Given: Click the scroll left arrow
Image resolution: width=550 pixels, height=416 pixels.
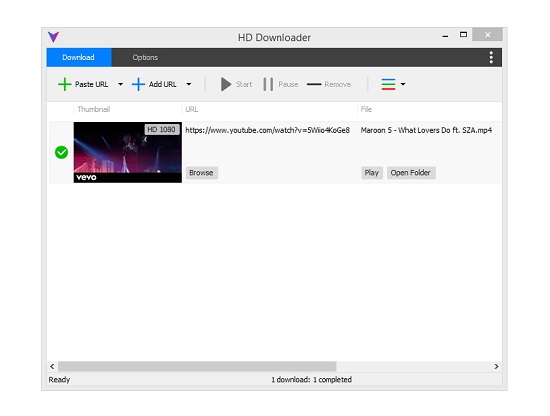Looking at the screenshot, I should click(x=52, y=366).
